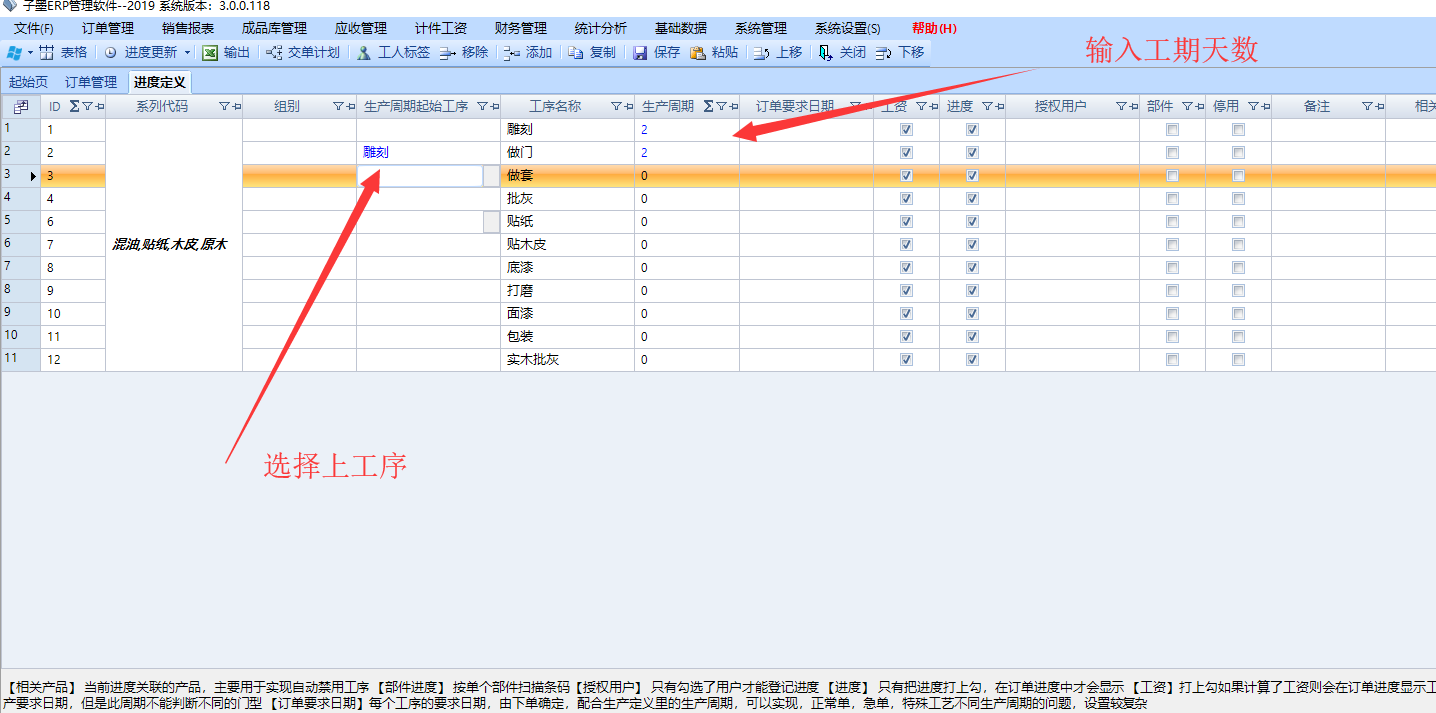Toggle the 进度 checkbox for 做门 row
1436x713 pixels.
click(x=972, y=153)
